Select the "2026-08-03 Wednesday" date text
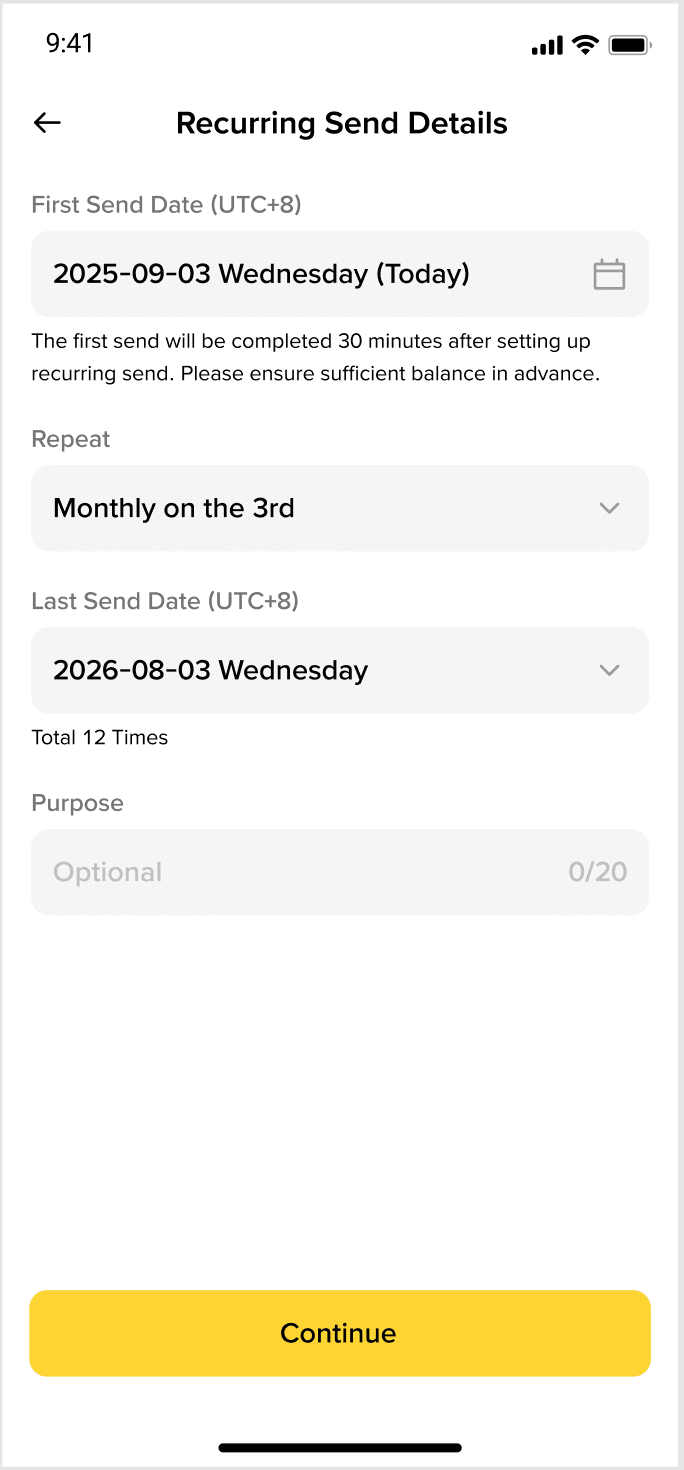This screenshot has width=684, height=1470. (210, 670)
